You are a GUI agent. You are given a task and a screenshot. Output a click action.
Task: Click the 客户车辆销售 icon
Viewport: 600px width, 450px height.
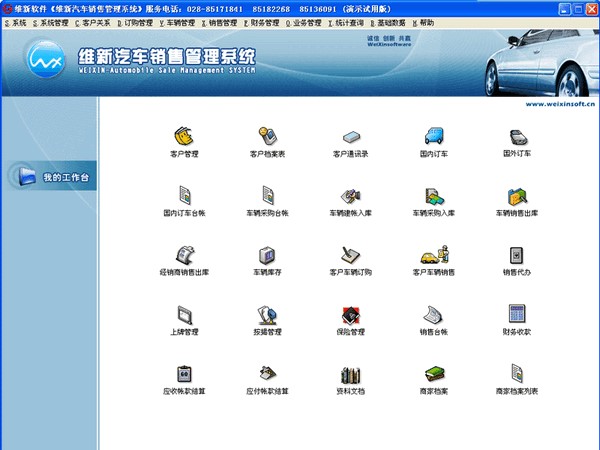click(434, 254)
